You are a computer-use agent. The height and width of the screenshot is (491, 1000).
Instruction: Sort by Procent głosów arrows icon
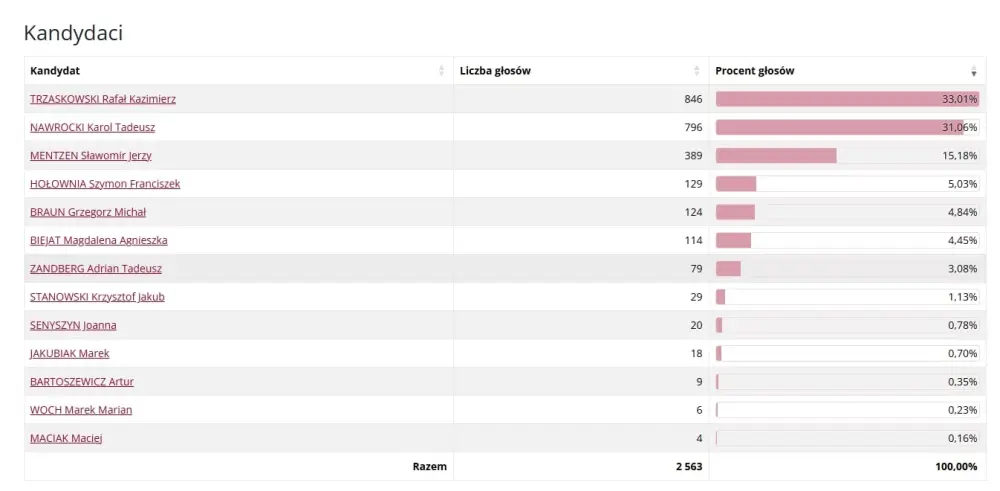tap(974, 71)
